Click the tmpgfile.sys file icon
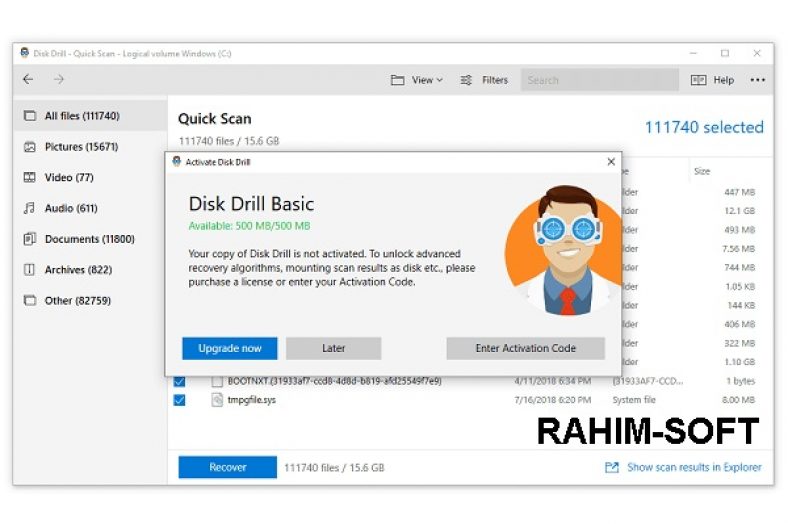This screenshot has height=524, width=788. click(217, 400)
